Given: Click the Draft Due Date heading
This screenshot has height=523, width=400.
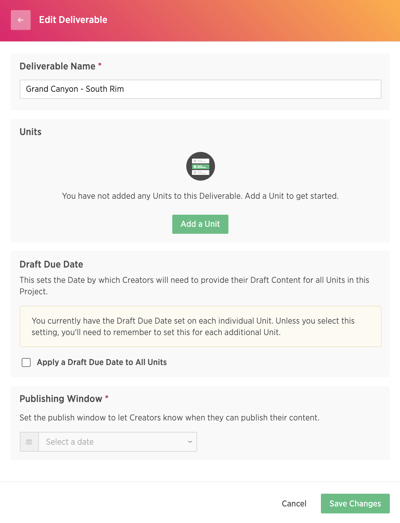Looking at the screenshot, I should point(51,265).
